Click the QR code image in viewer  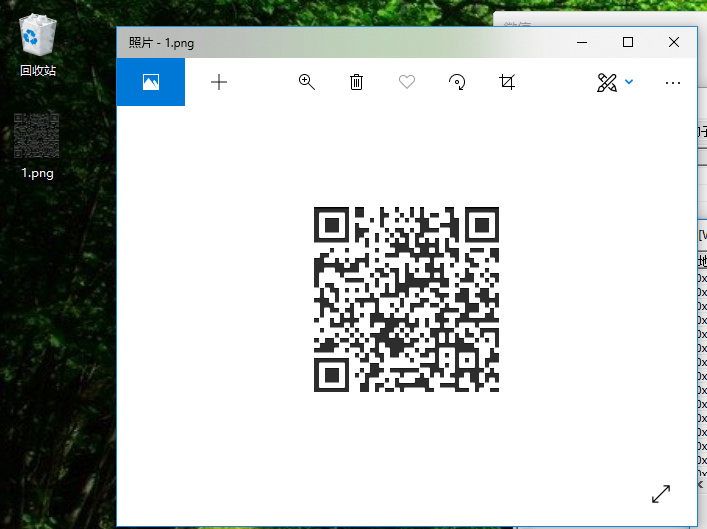pyautogui.click(x=406, y=299)
